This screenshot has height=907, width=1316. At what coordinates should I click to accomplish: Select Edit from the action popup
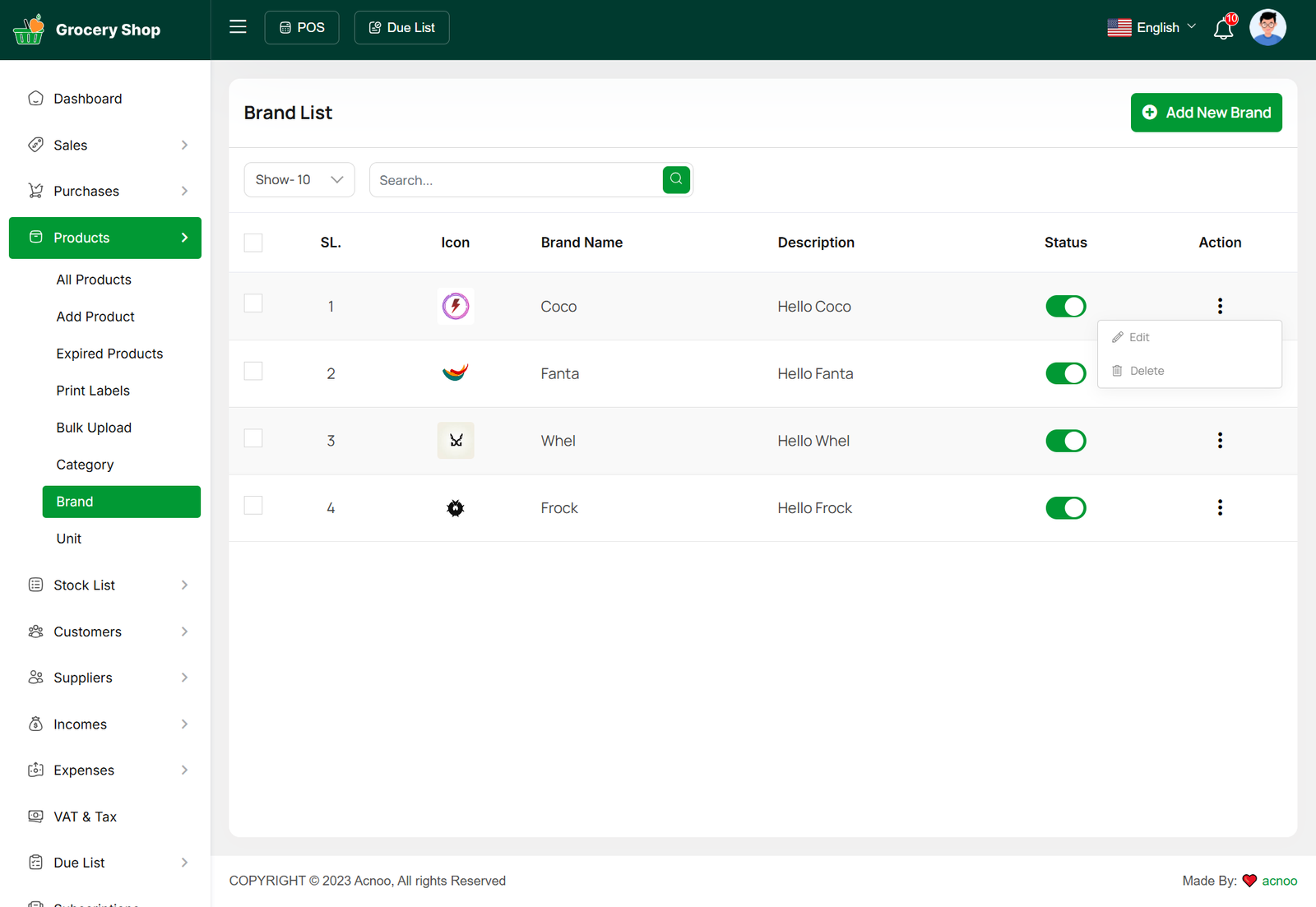[x=1139, y=337]
